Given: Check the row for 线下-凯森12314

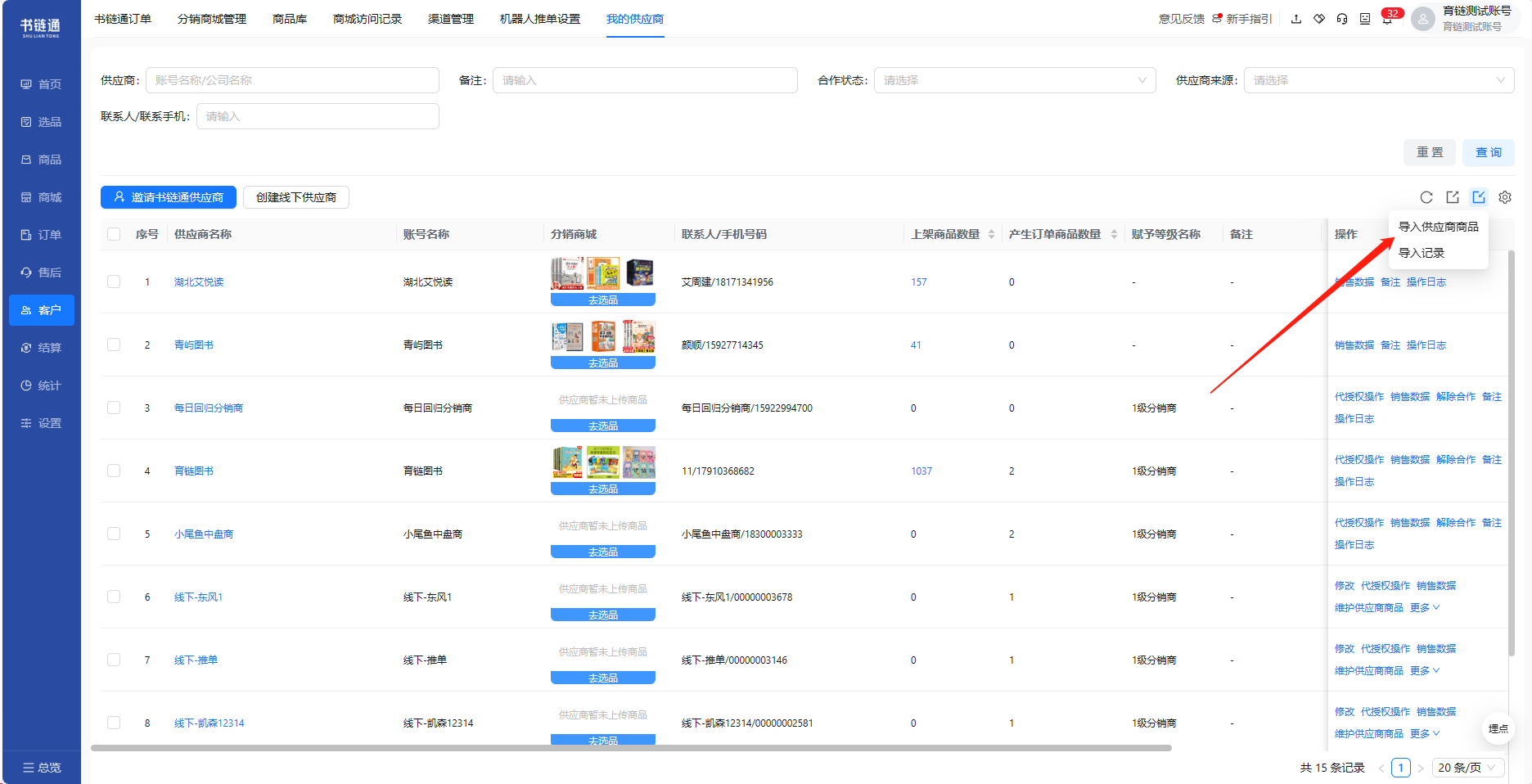Looking at the screenshot, I should [114, 723].
